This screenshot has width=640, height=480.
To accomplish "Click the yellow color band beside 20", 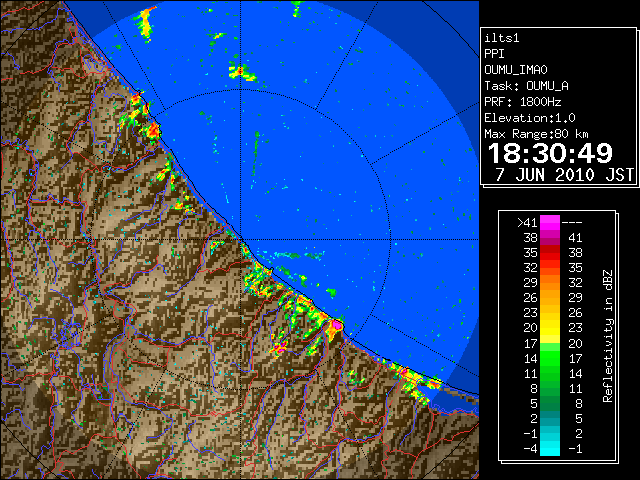I will pos(550,328).
